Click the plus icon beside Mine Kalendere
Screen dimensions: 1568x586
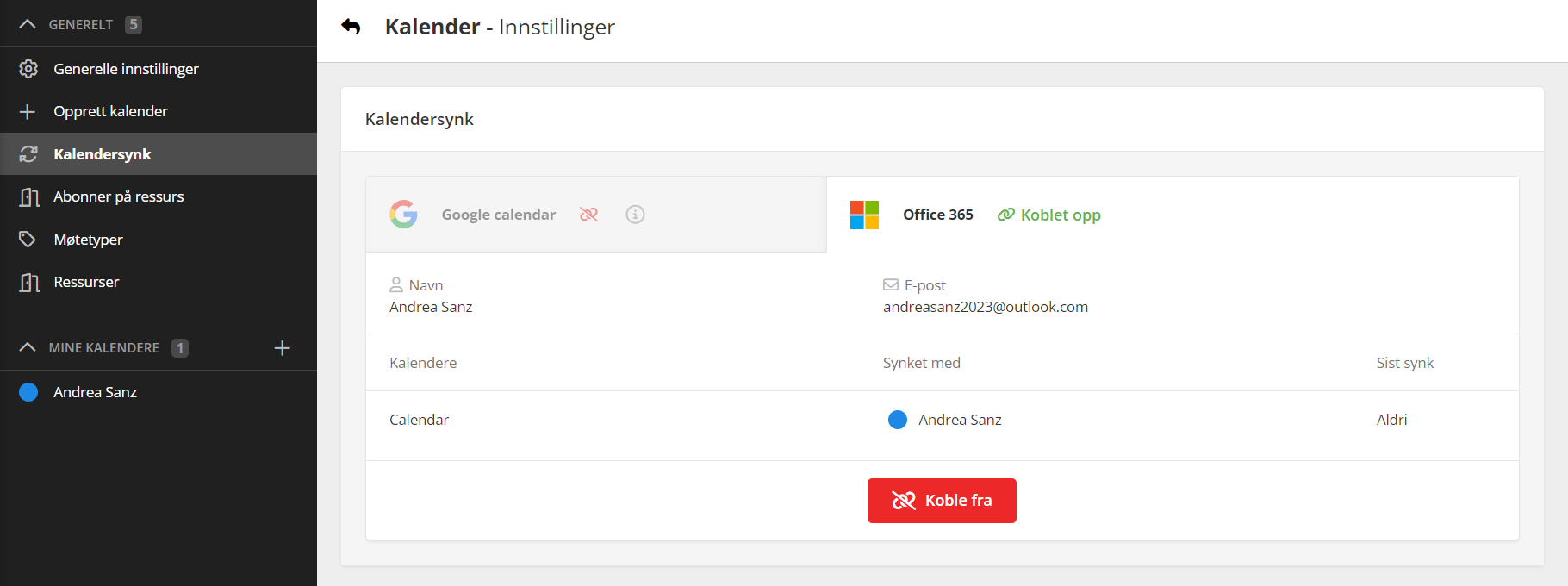[x=282, y=348]
